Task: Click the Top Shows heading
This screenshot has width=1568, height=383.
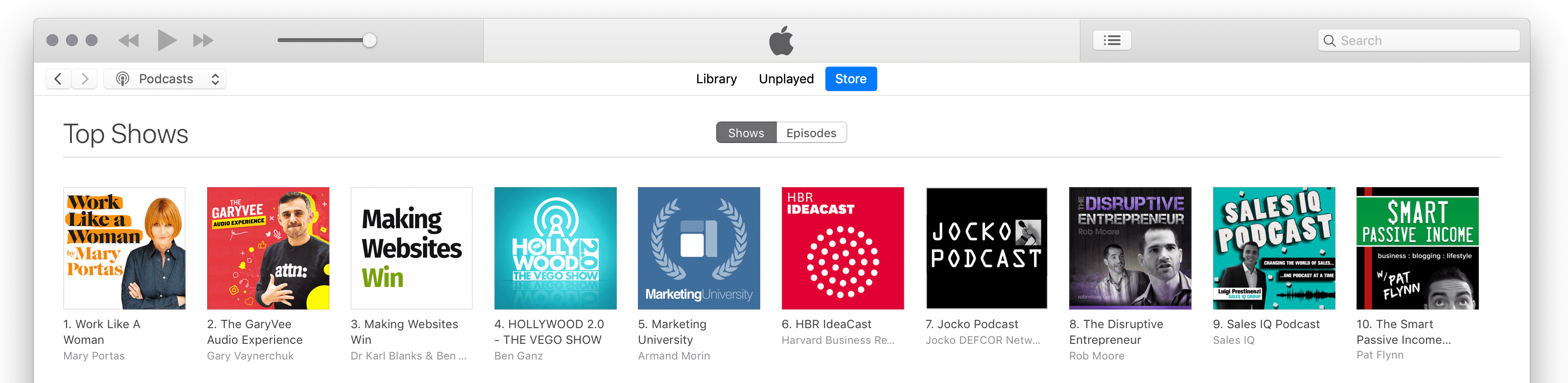Action: (x=126, y=134)
